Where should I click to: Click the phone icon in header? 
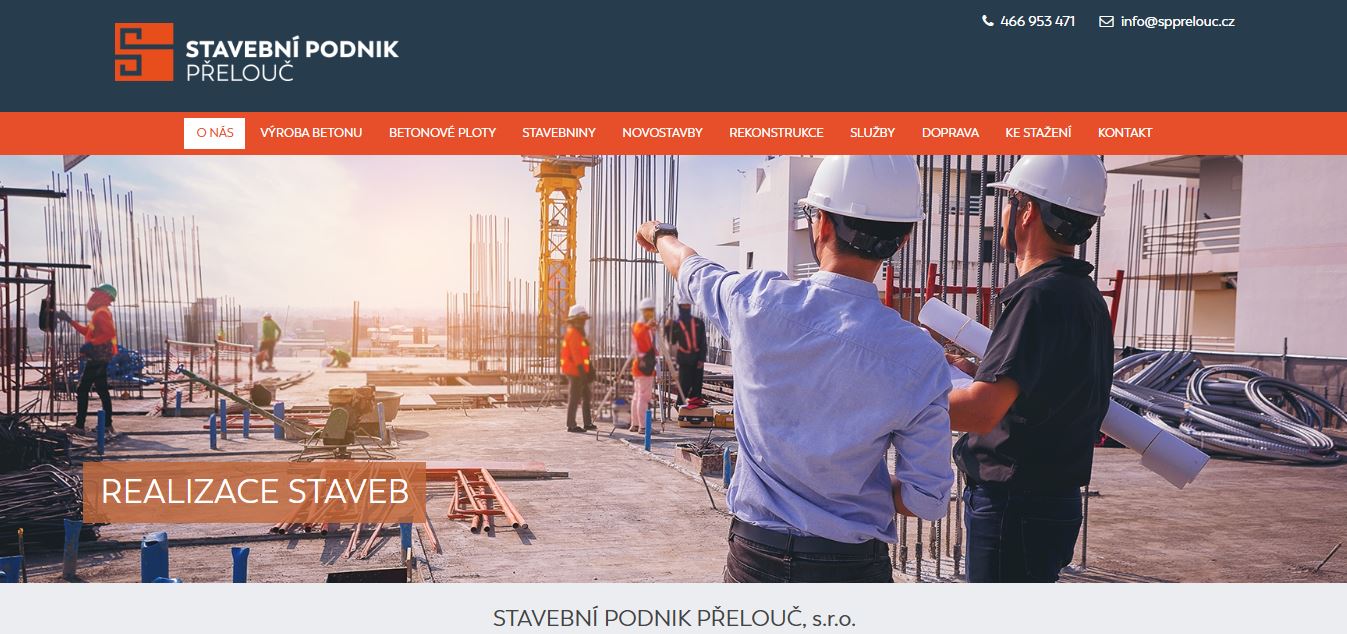point(988,21)
